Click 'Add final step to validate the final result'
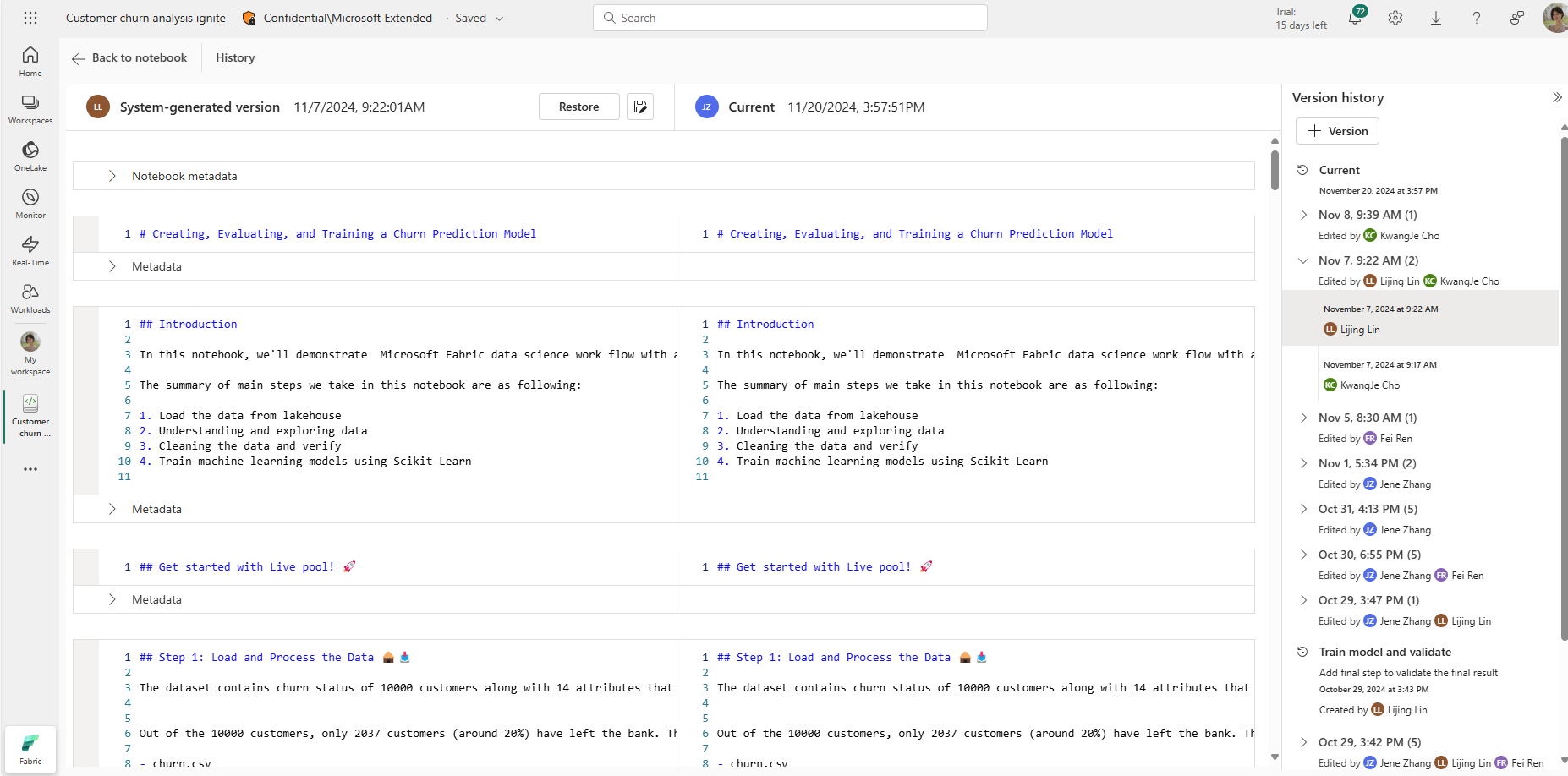Viewport: 1568px width, 776px height. (x=1408, y=673)
